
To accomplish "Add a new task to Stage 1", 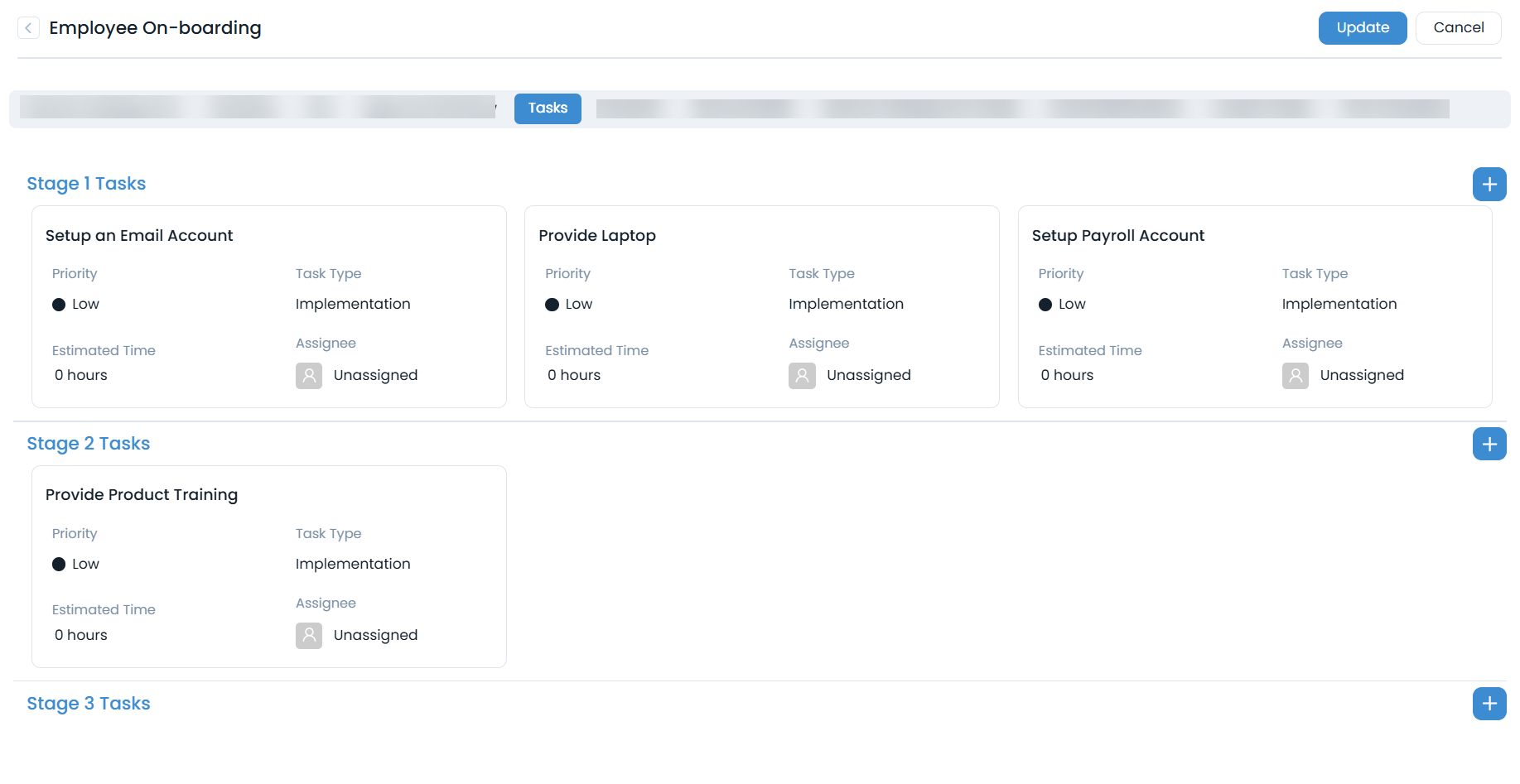I will tap(1489, 184).
